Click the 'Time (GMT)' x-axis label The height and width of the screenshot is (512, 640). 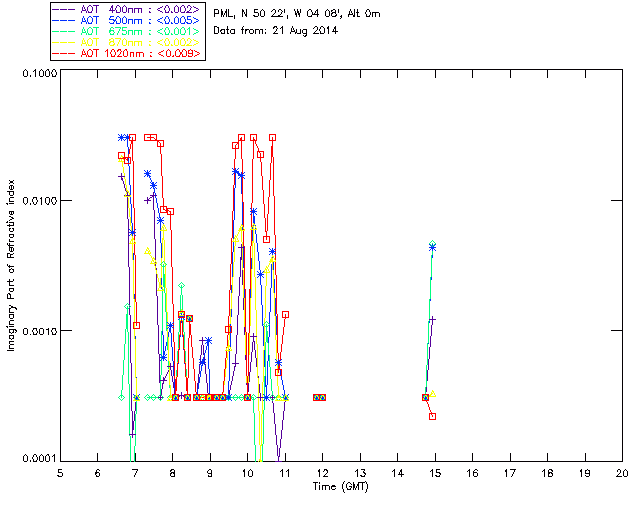(340, 486)
